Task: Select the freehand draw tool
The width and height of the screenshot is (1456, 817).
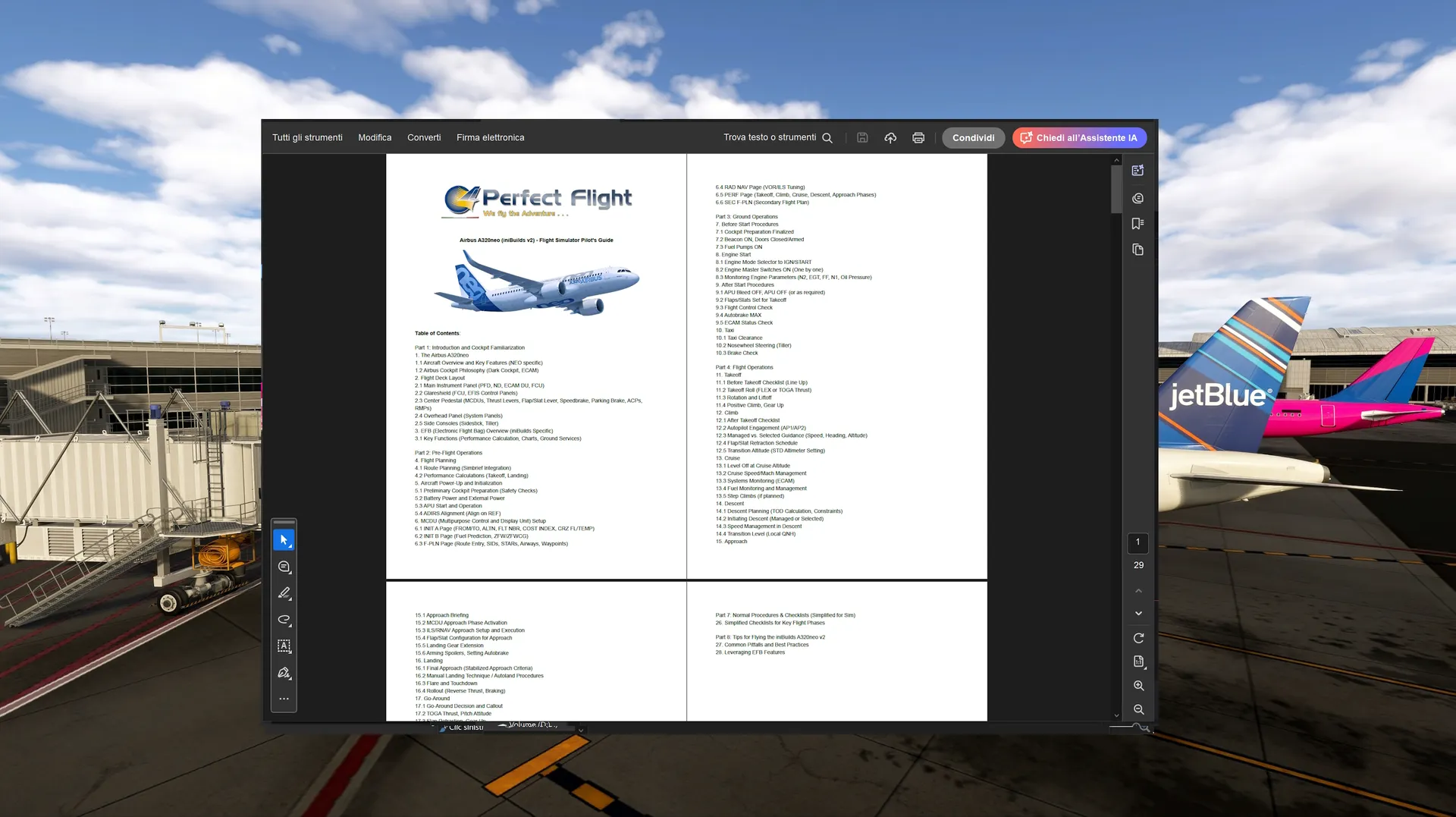Action: click(x=284, y=620)
